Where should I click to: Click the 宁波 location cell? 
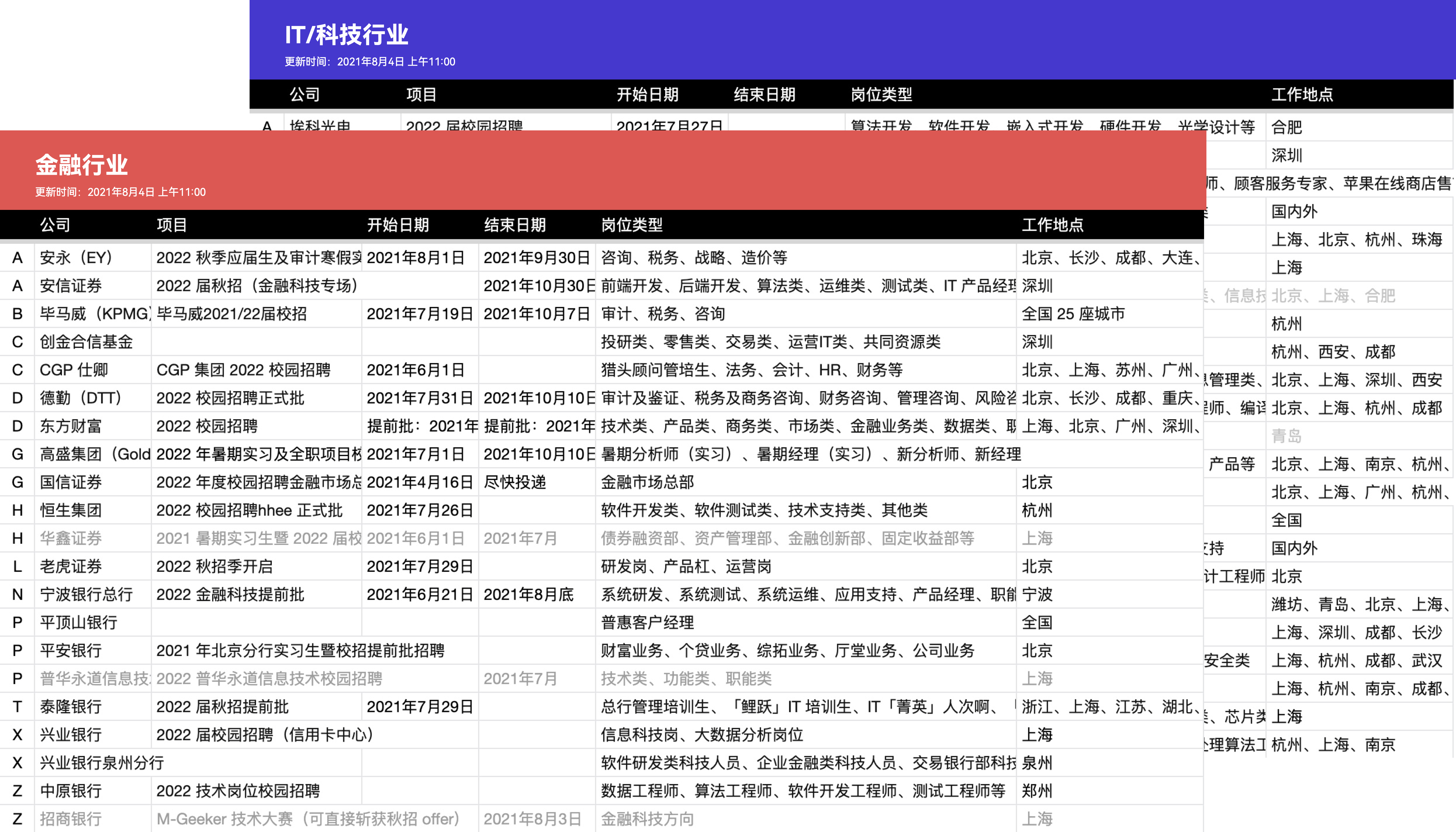click(1110, 594)
